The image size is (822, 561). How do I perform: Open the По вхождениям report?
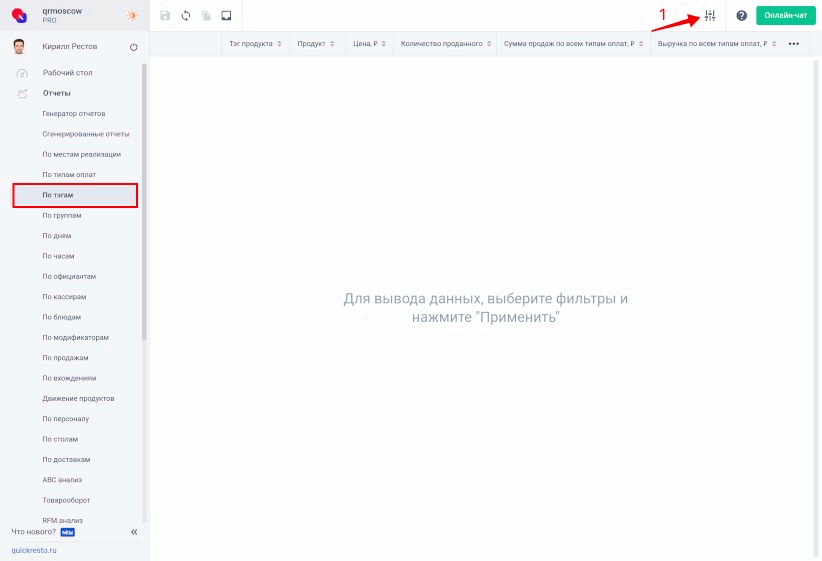click(69, 379)
